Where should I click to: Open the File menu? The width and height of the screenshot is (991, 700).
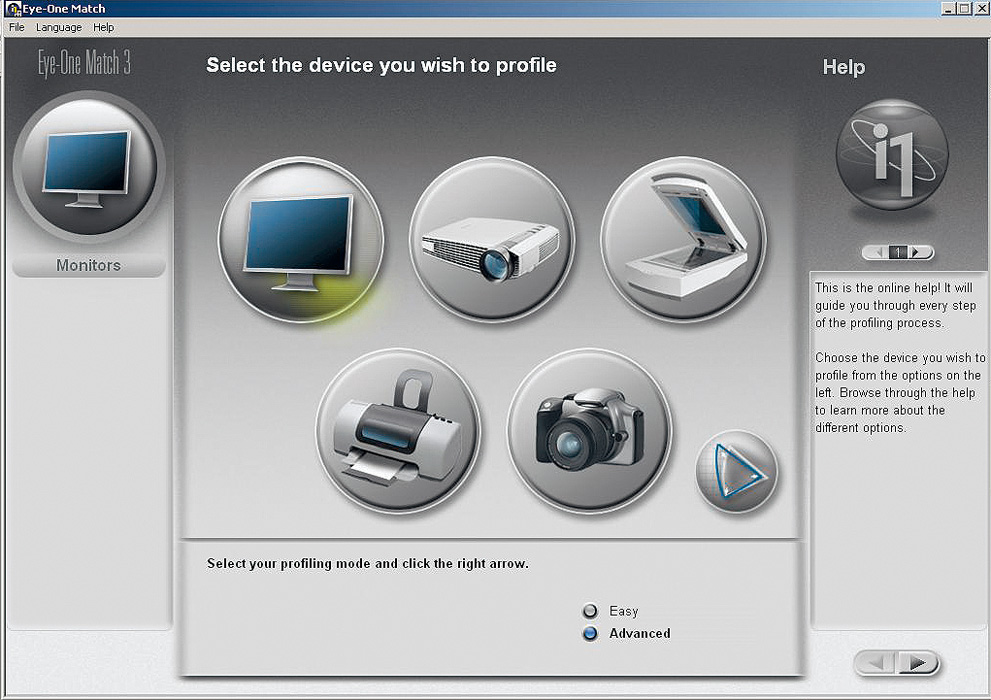click(17, 27)
